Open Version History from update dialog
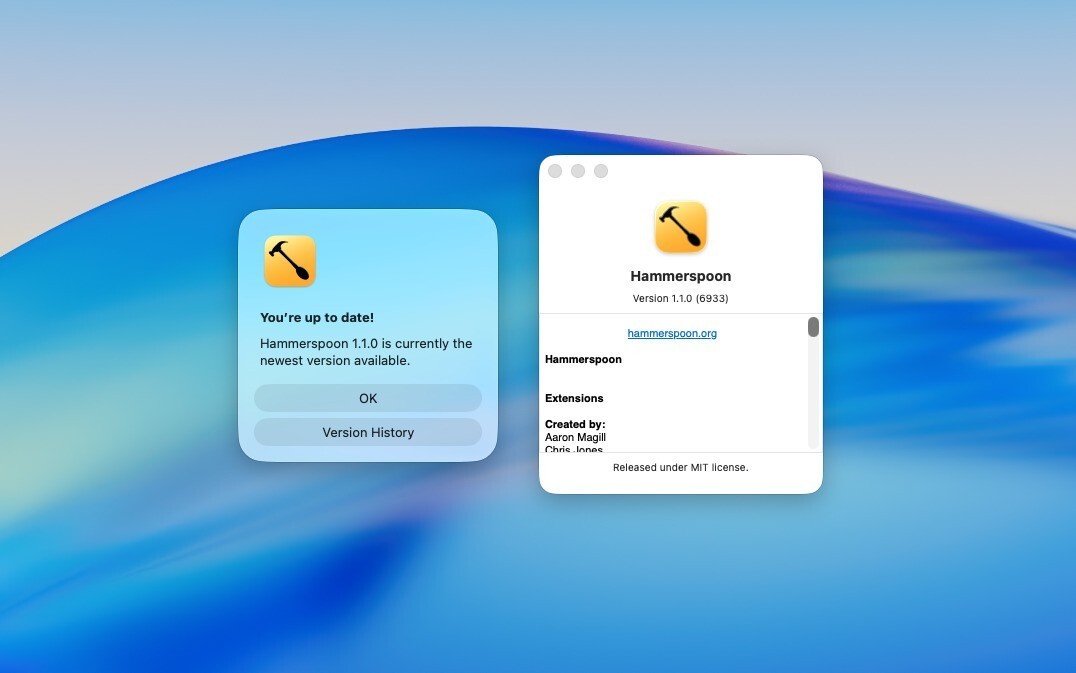This screenshot has width=1076, height=673. (x=368, y=432)
